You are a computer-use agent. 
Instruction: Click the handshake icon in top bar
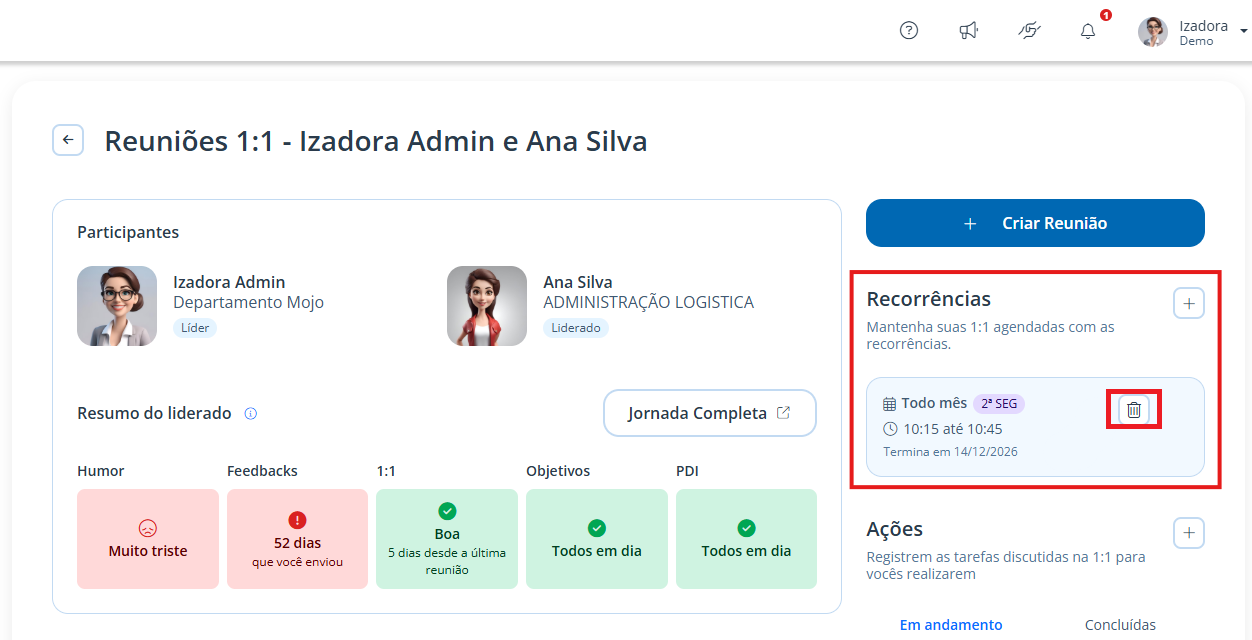(x=1029, y=31)
